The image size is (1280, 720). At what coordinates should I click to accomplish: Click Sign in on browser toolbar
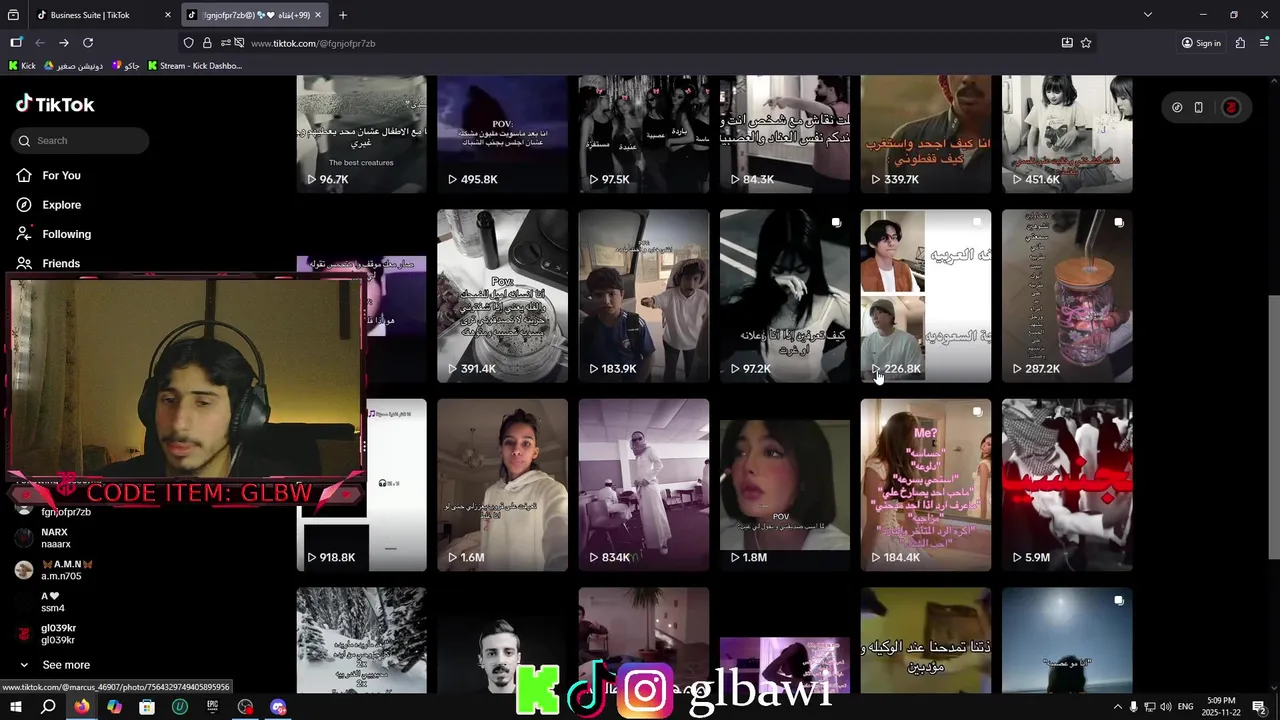[1201, 43]
